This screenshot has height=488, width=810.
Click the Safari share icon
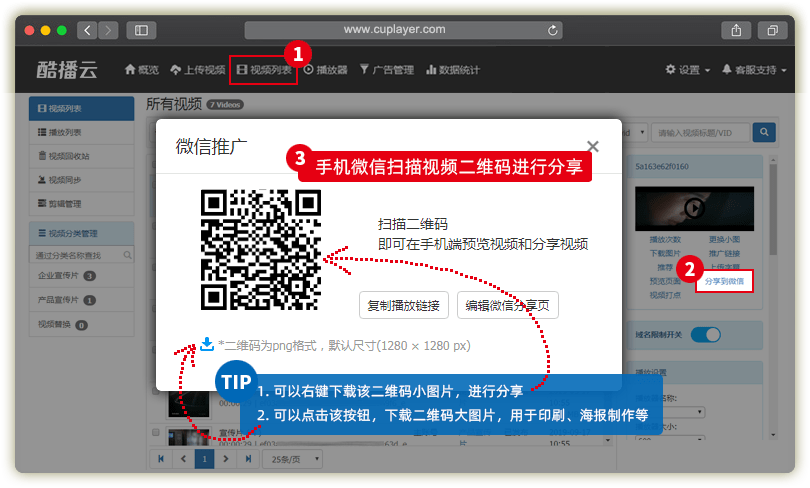pos(736,30)
